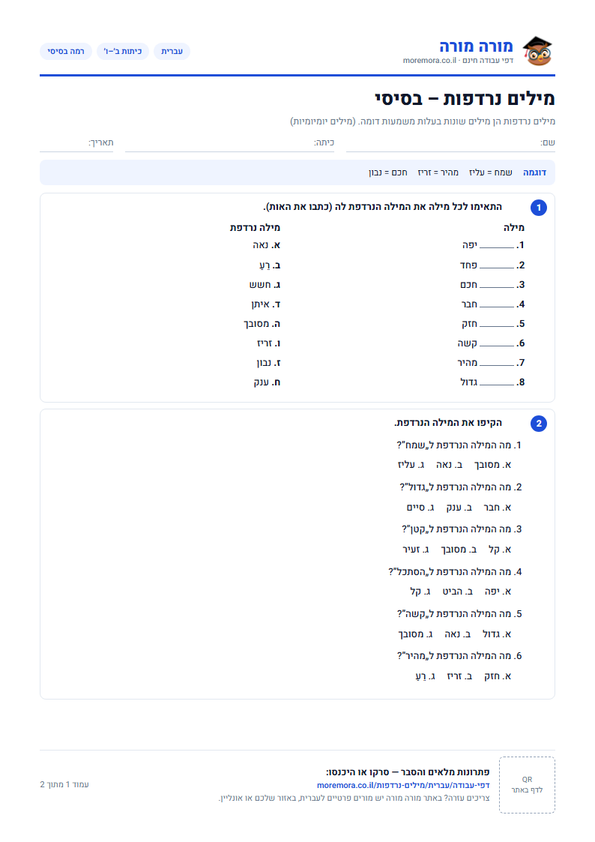The image size is (595, 842).
Task: Select the עברית subject tag
Action: coord(172,51)
